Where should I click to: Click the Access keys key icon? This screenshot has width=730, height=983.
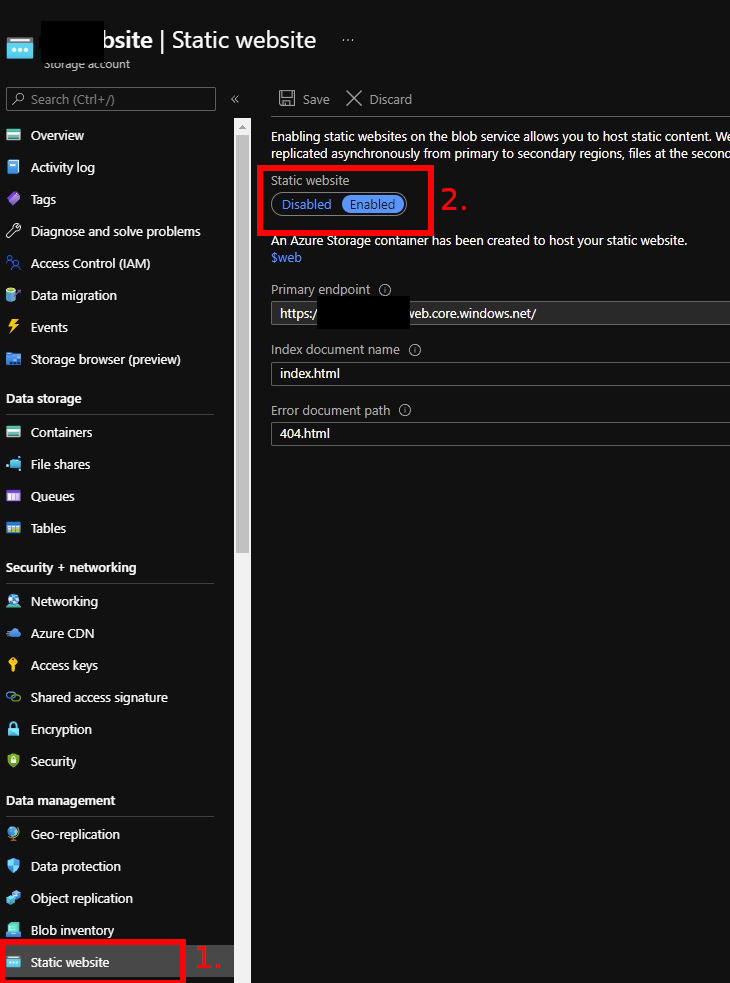point(13,665)
